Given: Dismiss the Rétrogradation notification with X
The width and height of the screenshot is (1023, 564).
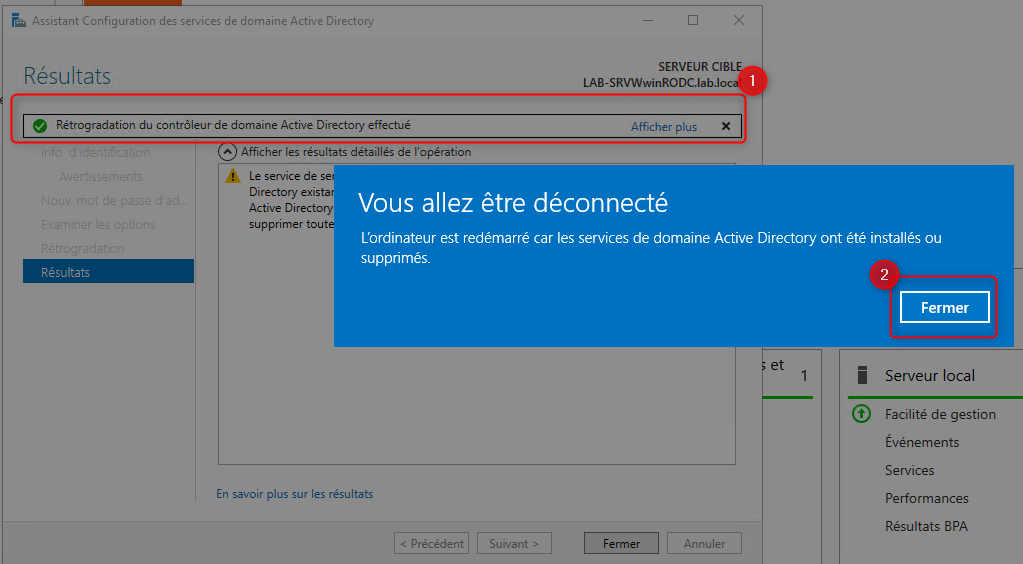Looking at the screenshot, I should point(725,127).
